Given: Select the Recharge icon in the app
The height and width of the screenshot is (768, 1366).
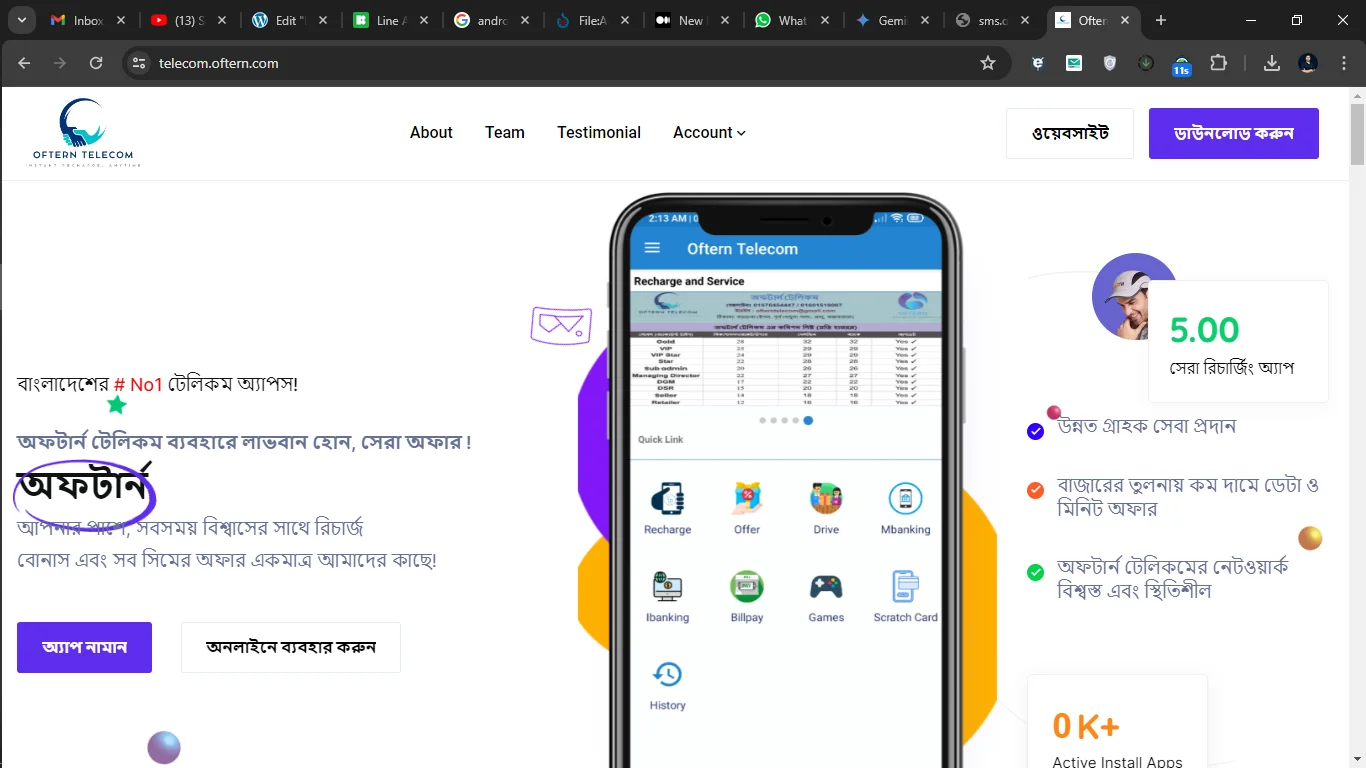Looking at the screenshot, I should click(666, 500).
